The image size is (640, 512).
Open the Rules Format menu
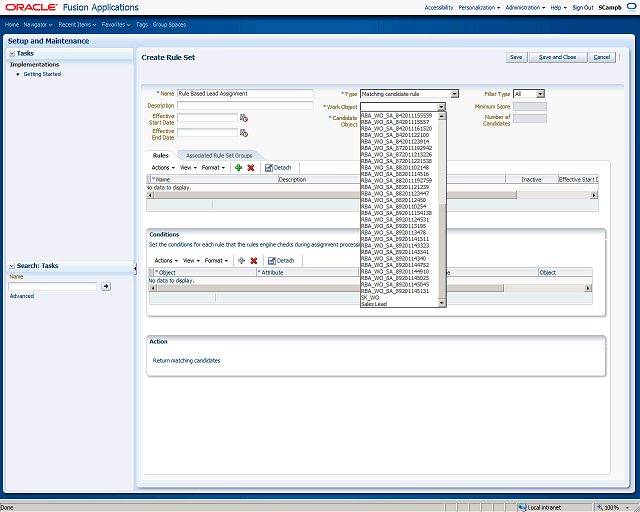tap(213, 167)
